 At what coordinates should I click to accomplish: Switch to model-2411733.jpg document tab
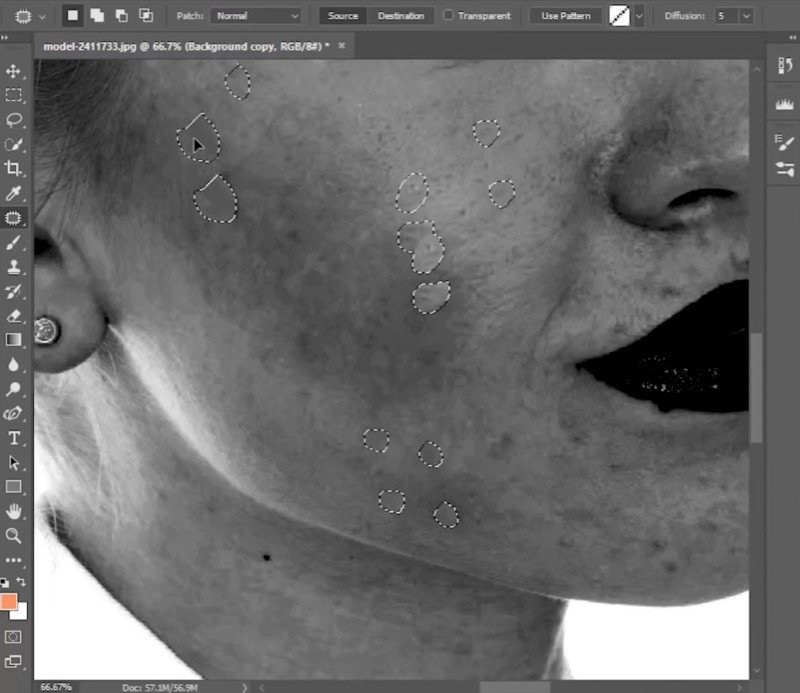[186, 46]
